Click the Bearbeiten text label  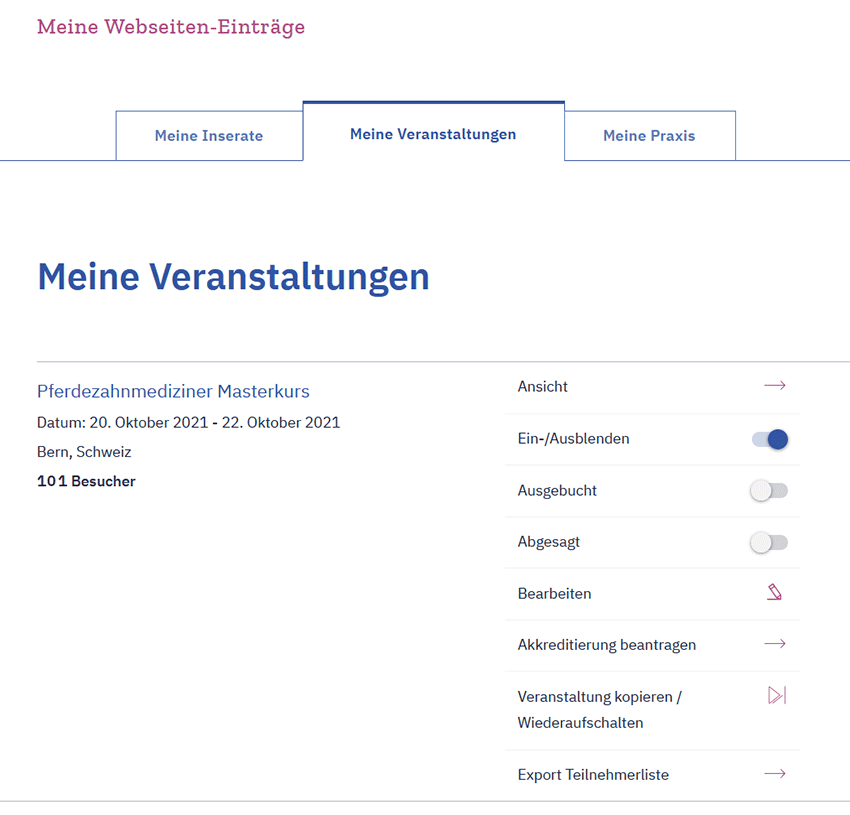(554, 594)
